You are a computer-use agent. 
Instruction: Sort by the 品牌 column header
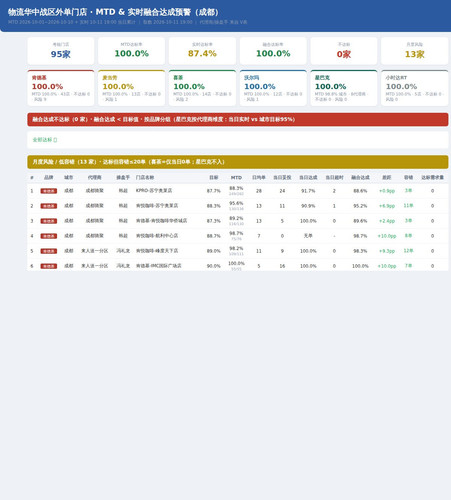(49, 177)
